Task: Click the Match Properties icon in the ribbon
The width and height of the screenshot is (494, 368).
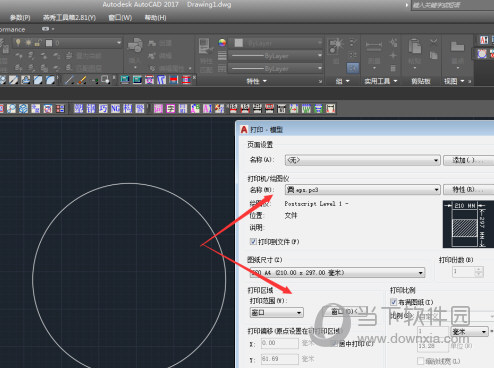Action: [204, 46]
